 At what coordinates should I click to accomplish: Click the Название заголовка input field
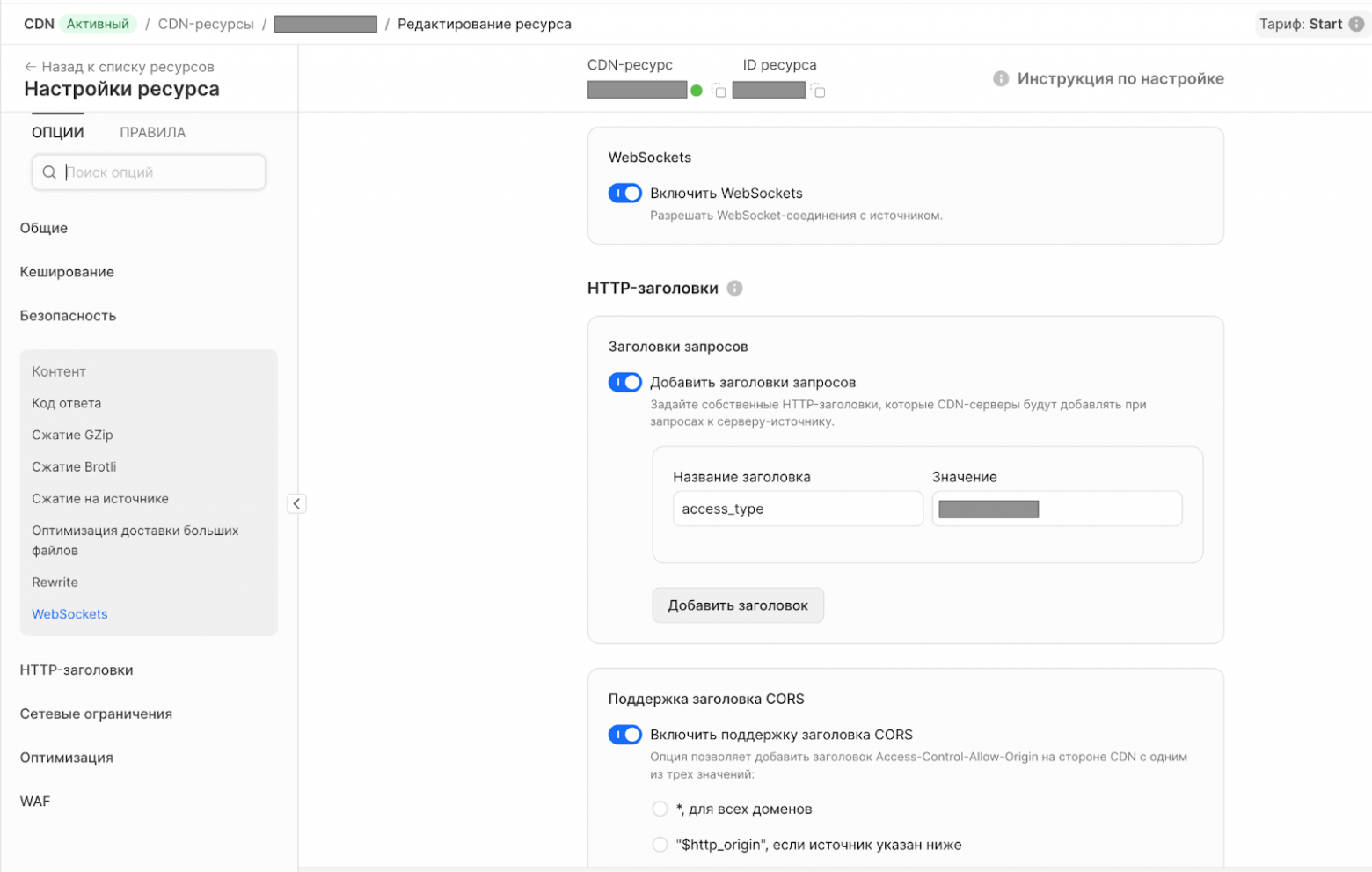[x=797, y=509]
